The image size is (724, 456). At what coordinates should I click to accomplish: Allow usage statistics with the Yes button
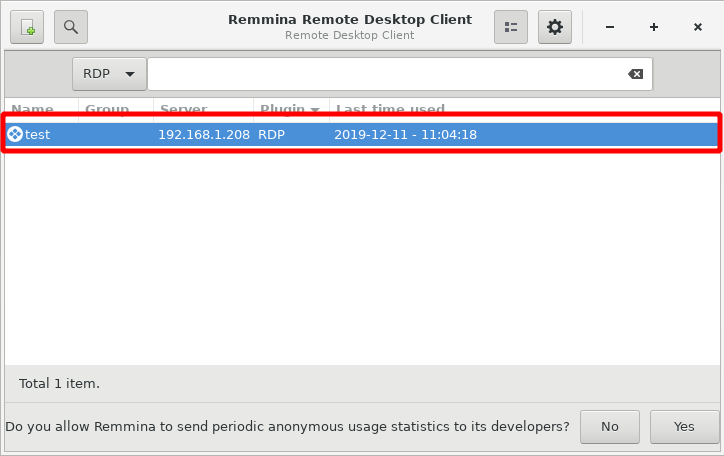click(x=684, y=426)
